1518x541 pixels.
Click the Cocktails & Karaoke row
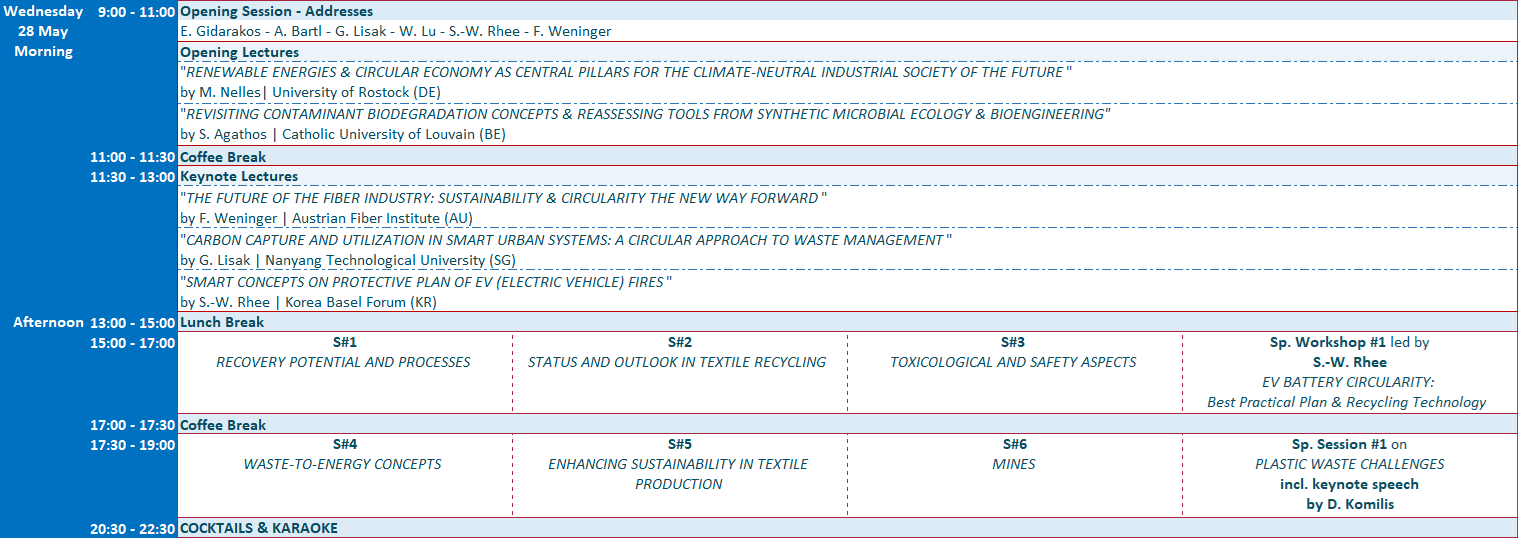click(258, 528)
